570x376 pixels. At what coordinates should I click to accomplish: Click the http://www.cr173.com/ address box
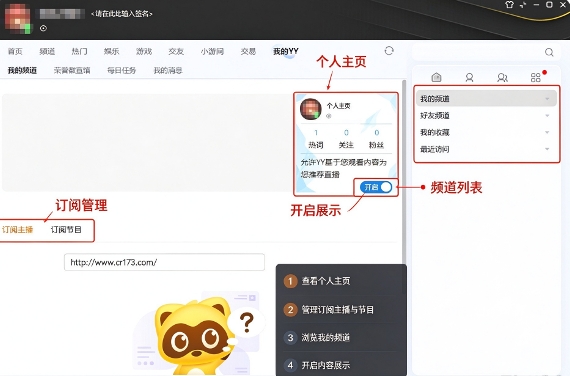point(164,262)
